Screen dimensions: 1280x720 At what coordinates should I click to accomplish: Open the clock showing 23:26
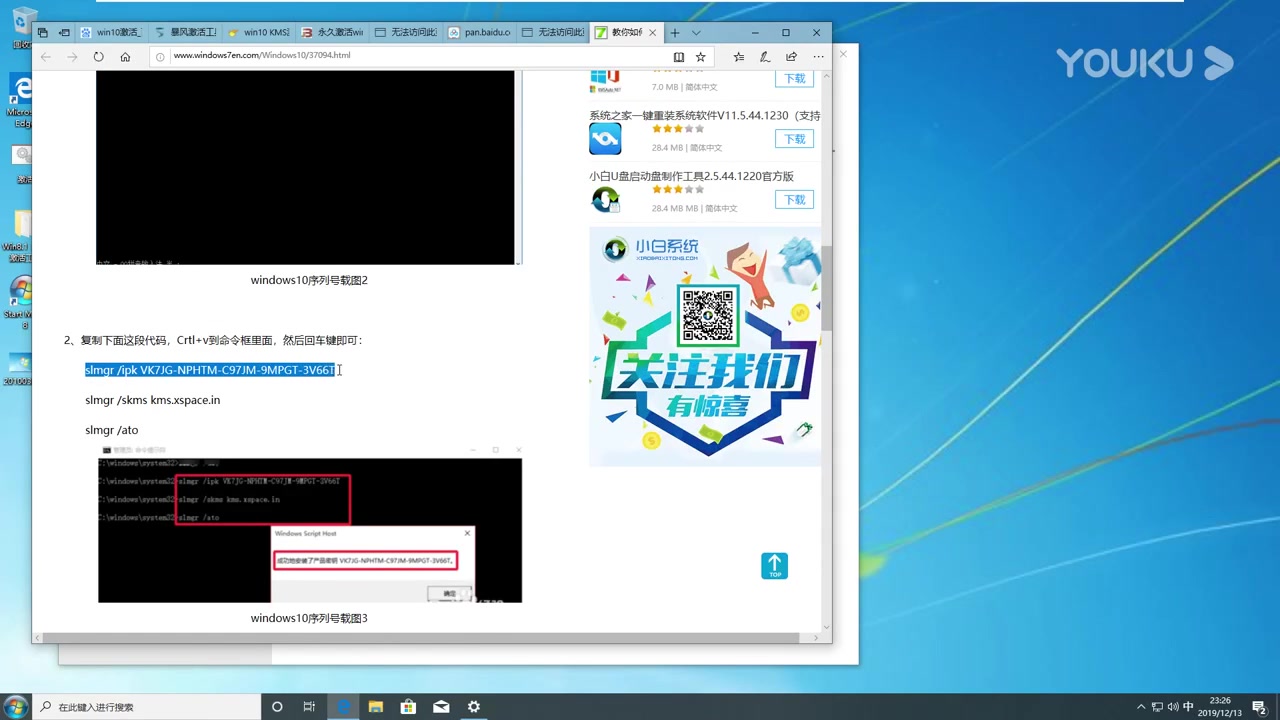pos(1219,707)
